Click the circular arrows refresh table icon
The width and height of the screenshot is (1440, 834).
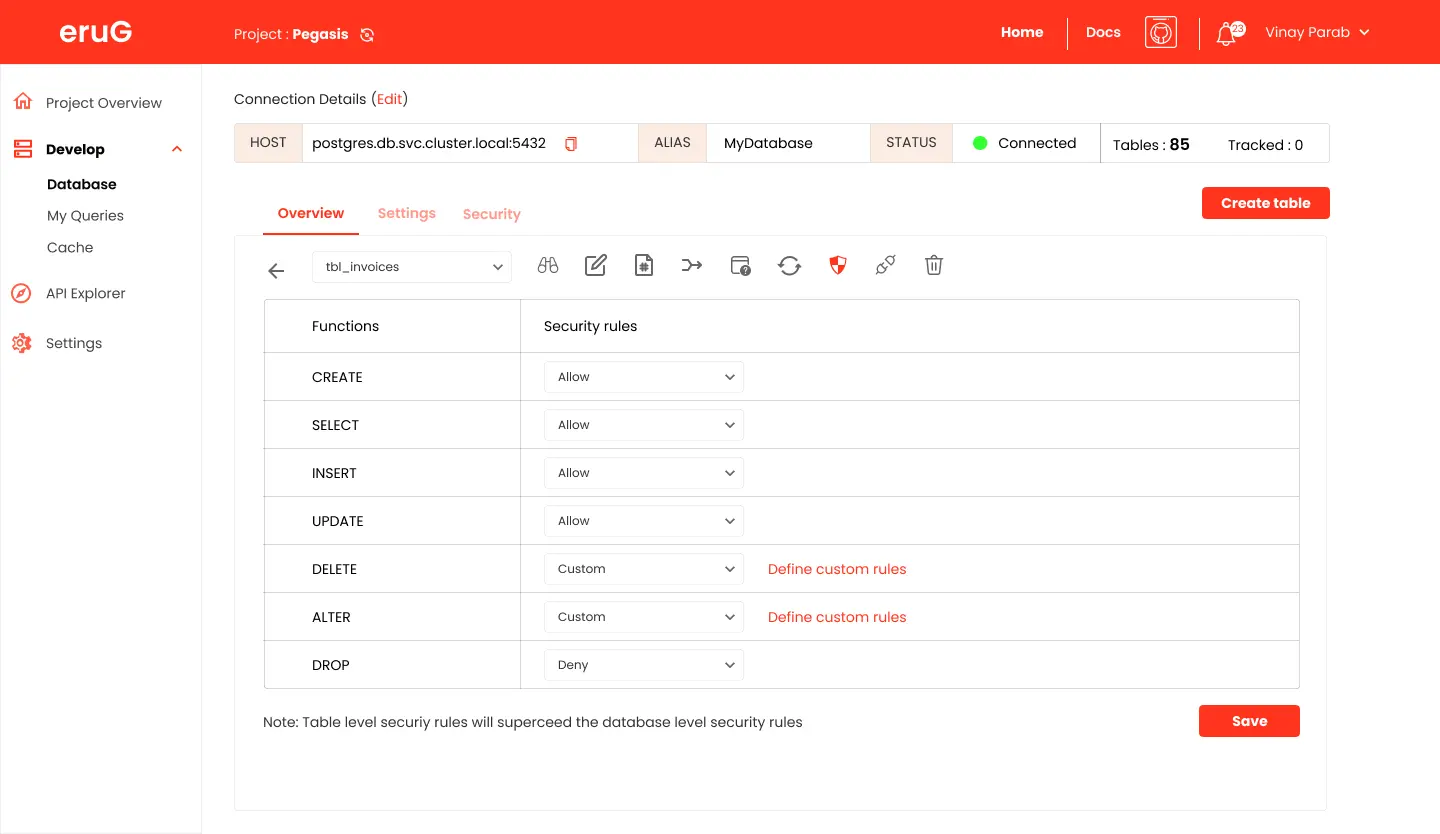[789, 266]
